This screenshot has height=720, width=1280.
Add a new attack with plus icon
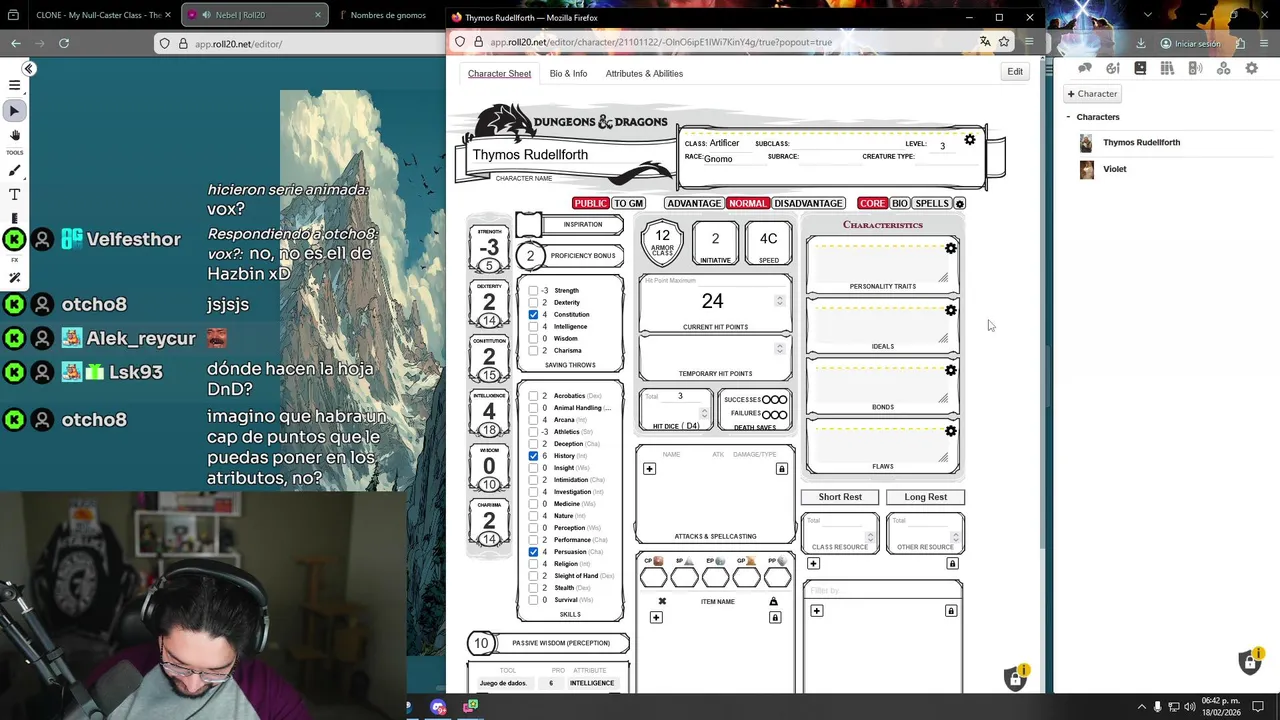point(649,469)
